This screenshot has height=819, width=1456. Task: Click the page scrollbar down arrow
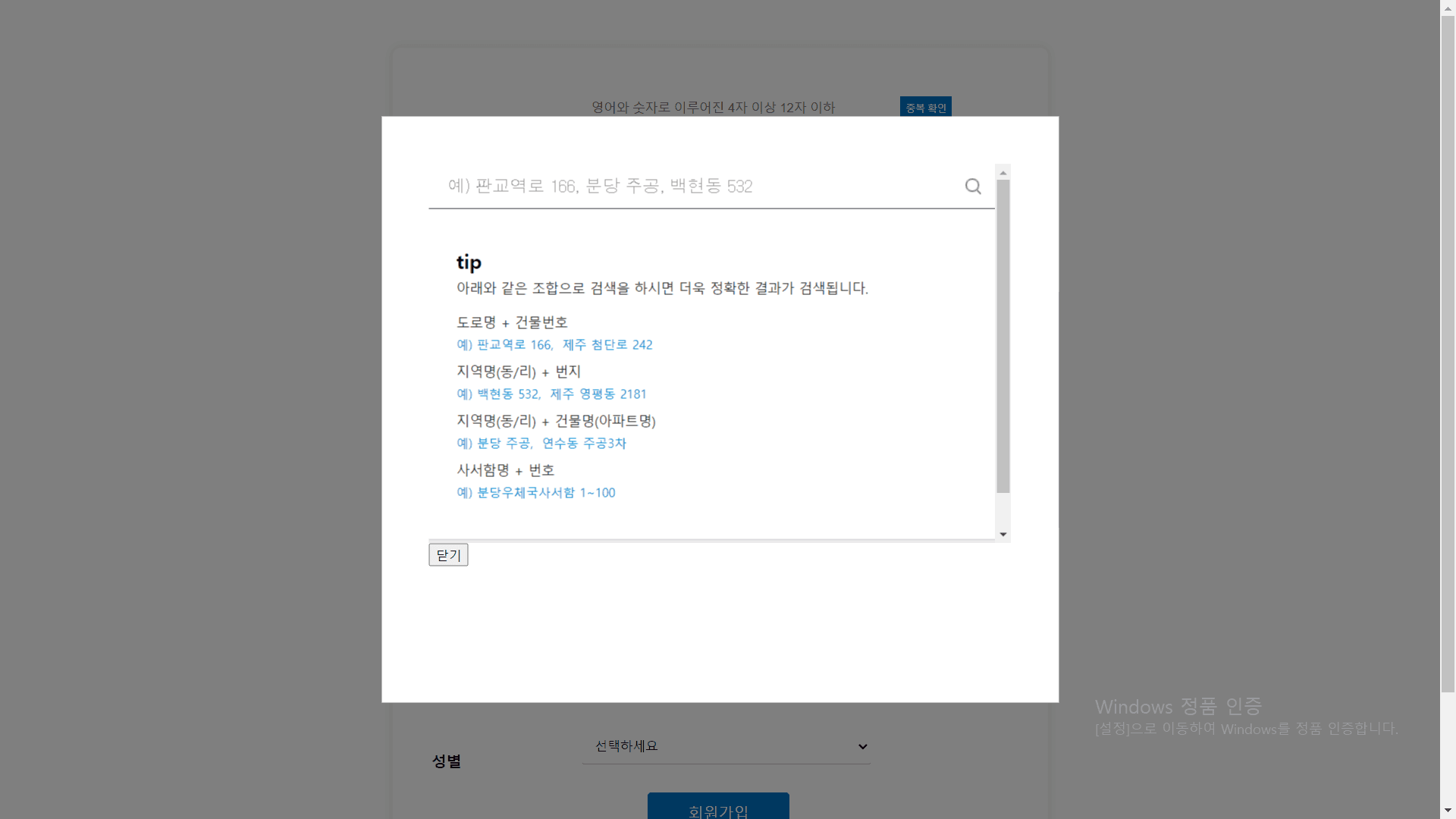1448,811
